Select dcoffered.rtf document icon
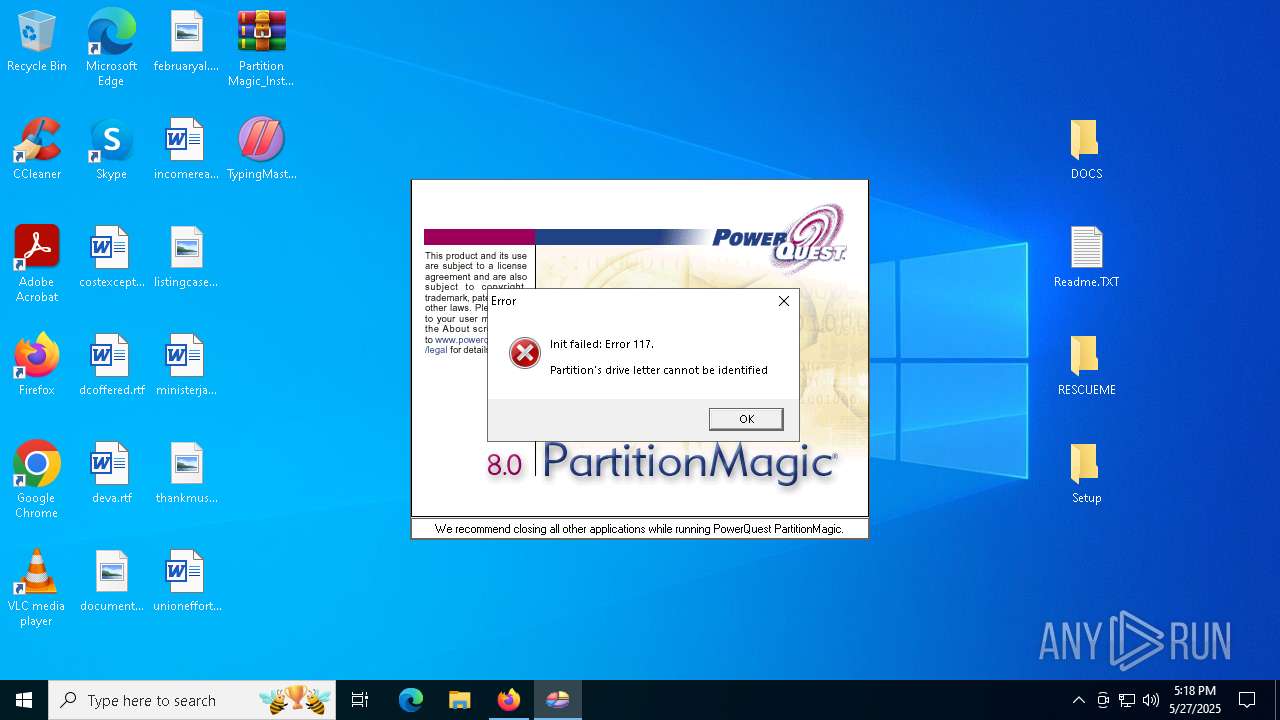Image resolution: width=1280 pixels, height=720 pixels. [111, 366]
